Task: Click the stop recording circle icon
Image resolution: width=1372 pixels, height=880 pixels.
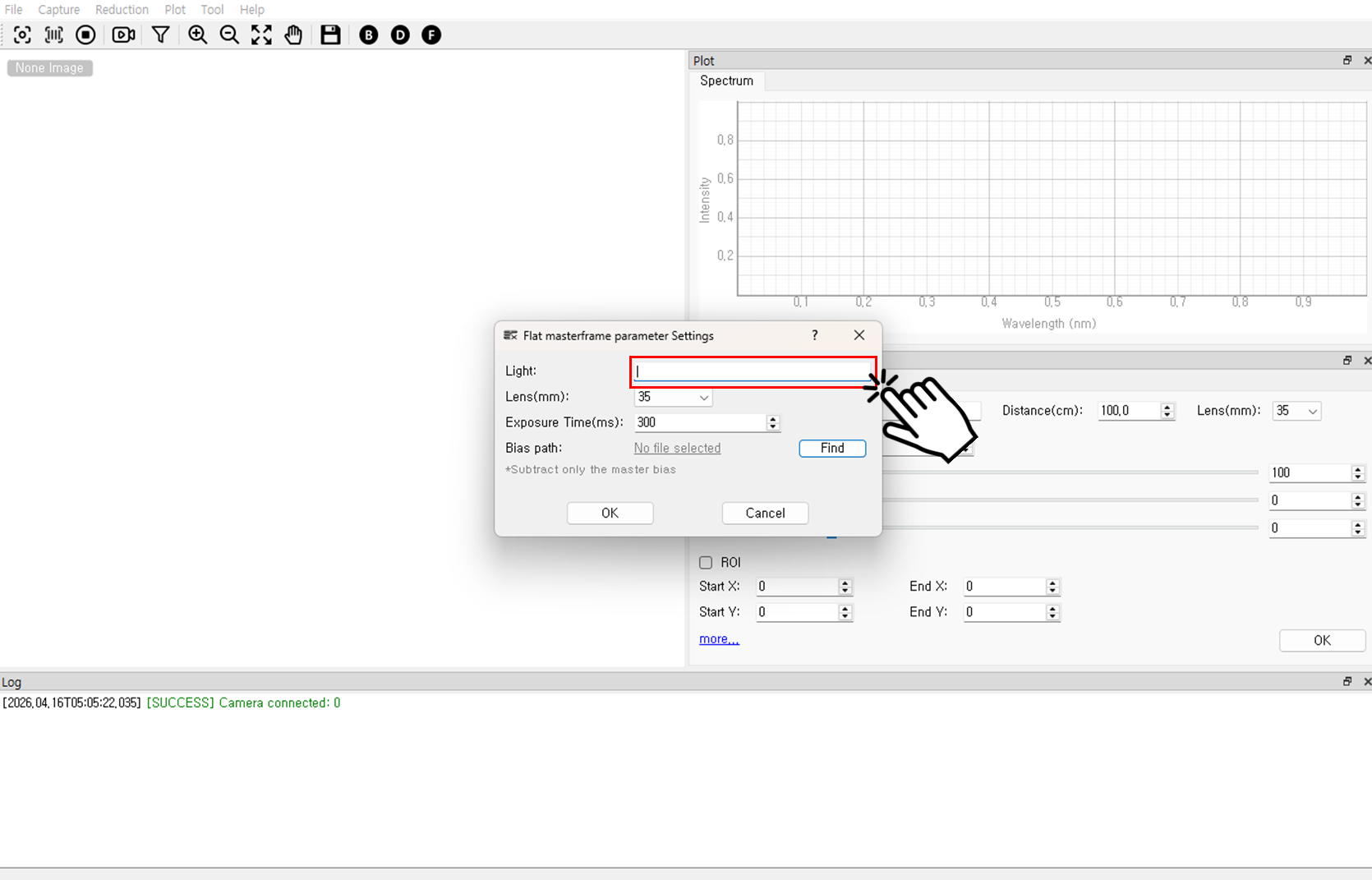Action: (x=85, y=35)
